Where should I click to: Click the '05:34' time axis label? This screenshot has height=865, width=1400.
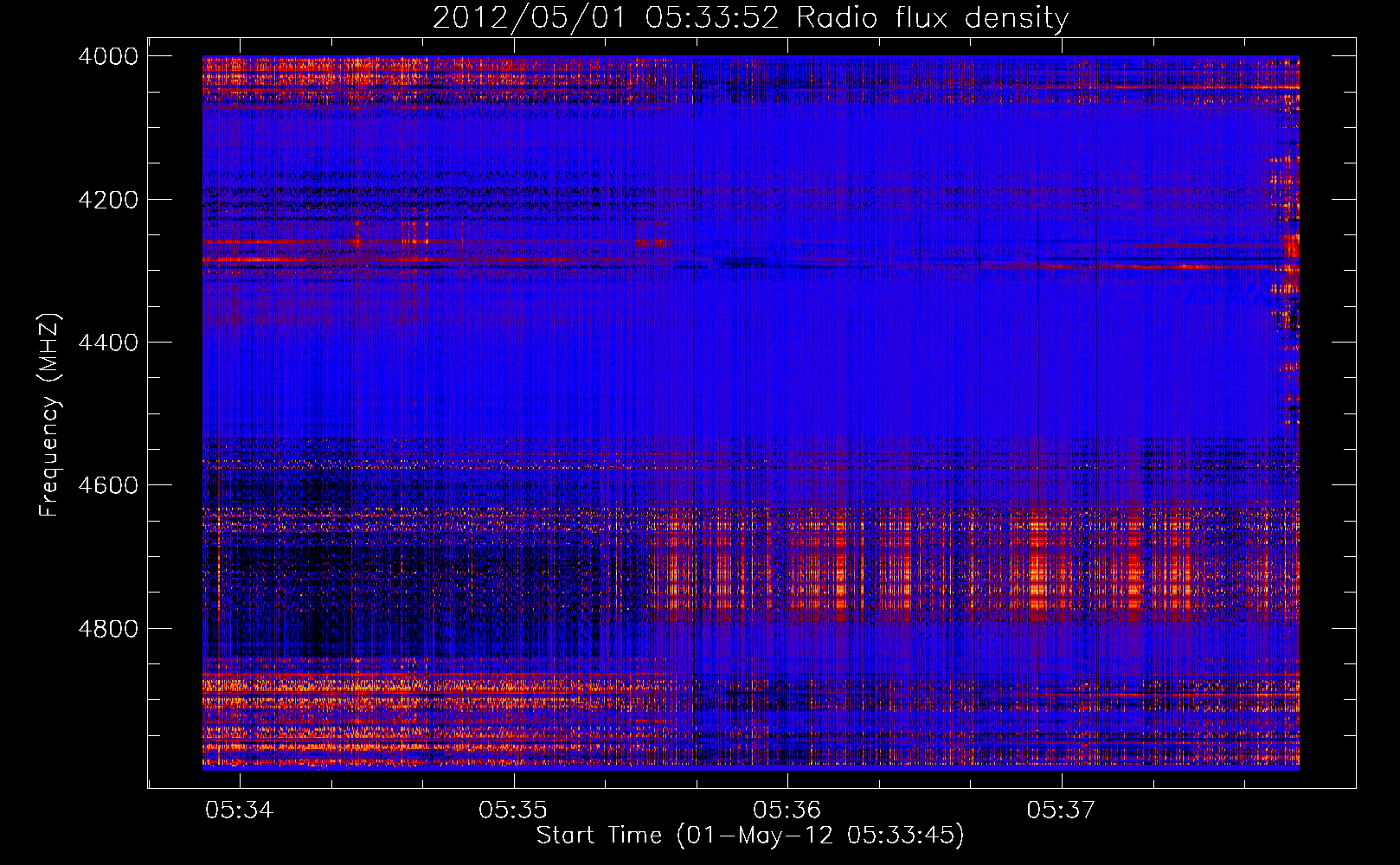pyautogui.click(x=239, y=810)
